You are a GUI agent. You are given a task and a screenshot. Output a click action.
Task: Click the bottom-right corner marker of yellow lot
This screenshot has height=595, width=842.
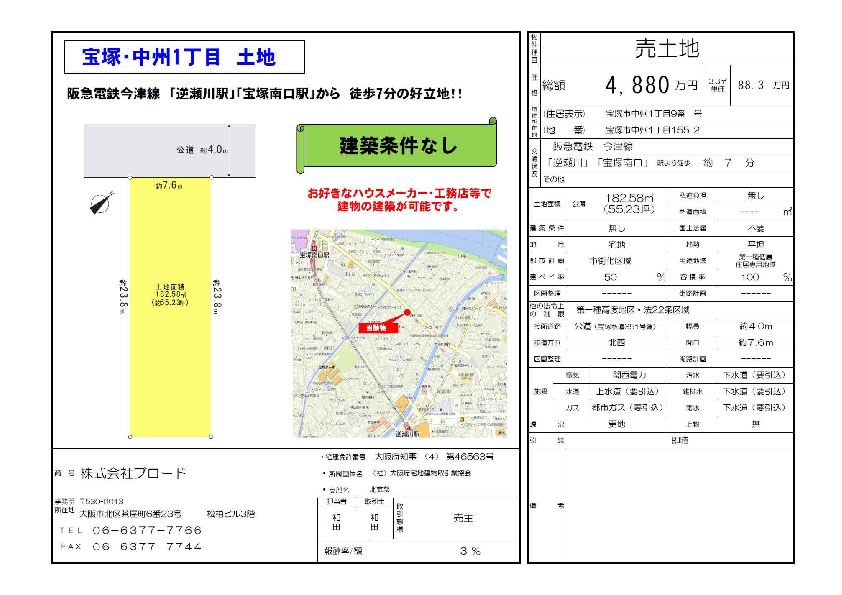[x=210, y=437]
